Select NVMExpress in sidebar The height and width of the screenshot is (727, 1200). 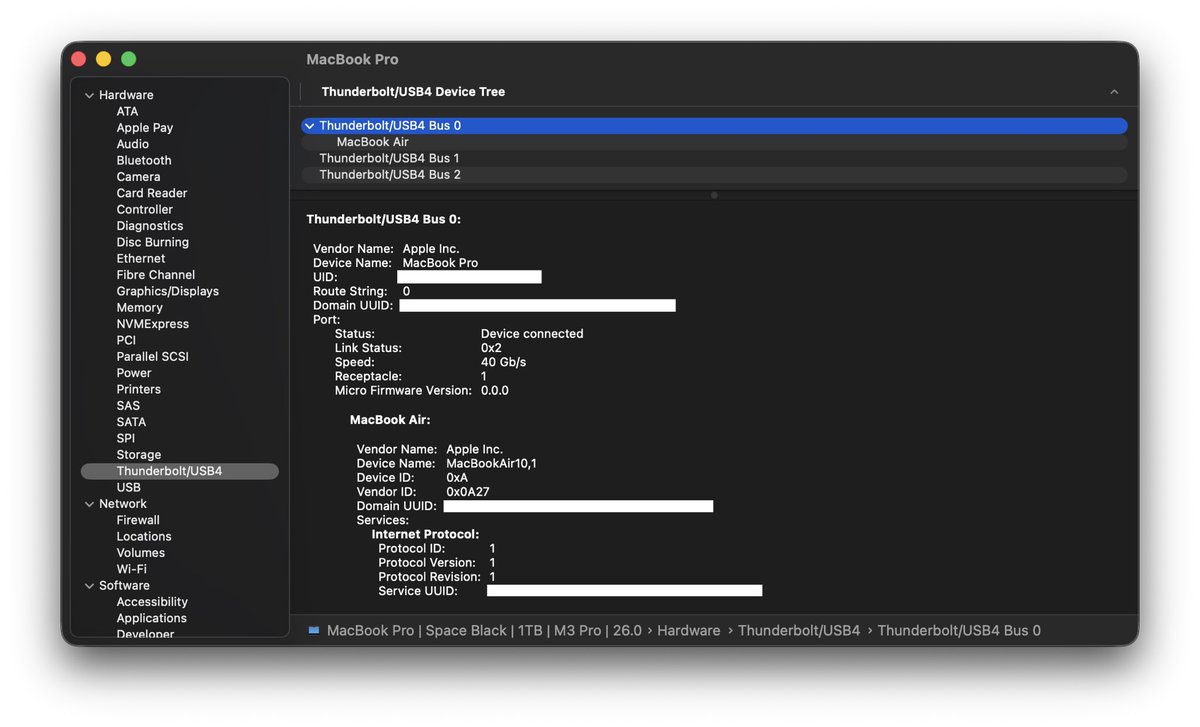153,324
